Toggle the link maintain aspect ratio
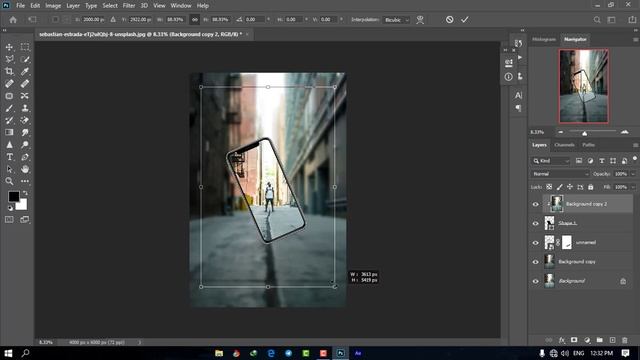640x360 pixels. (195, 20)
